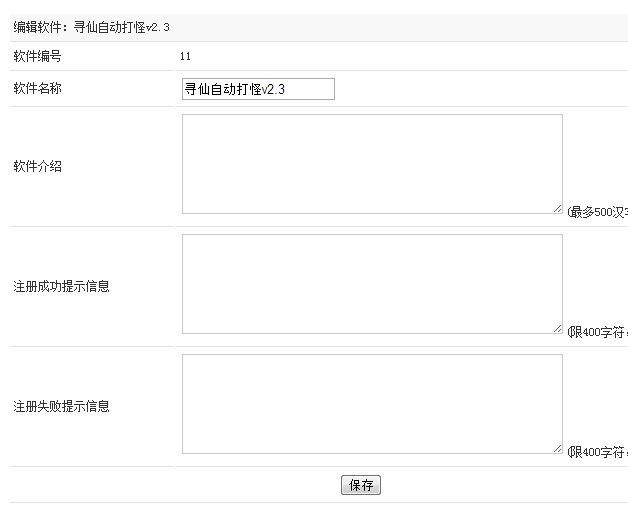Click the 注册失败提示信息 label
The width and height of the screenshot is (628, 509).
61,406
